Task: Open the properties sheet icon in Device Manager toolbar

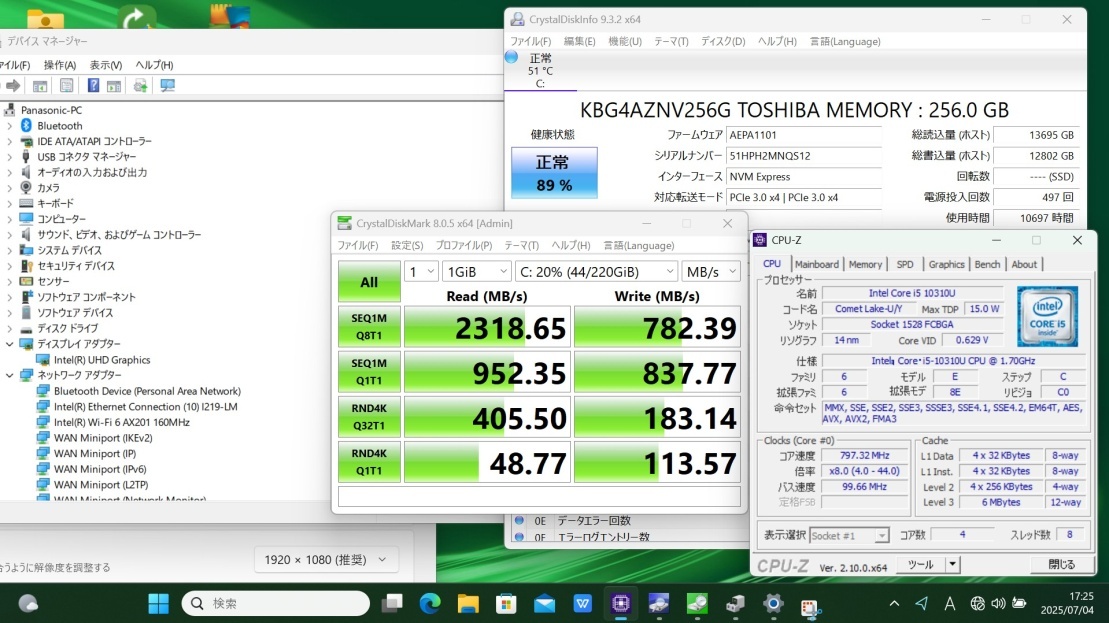Action: coord(66,86)
